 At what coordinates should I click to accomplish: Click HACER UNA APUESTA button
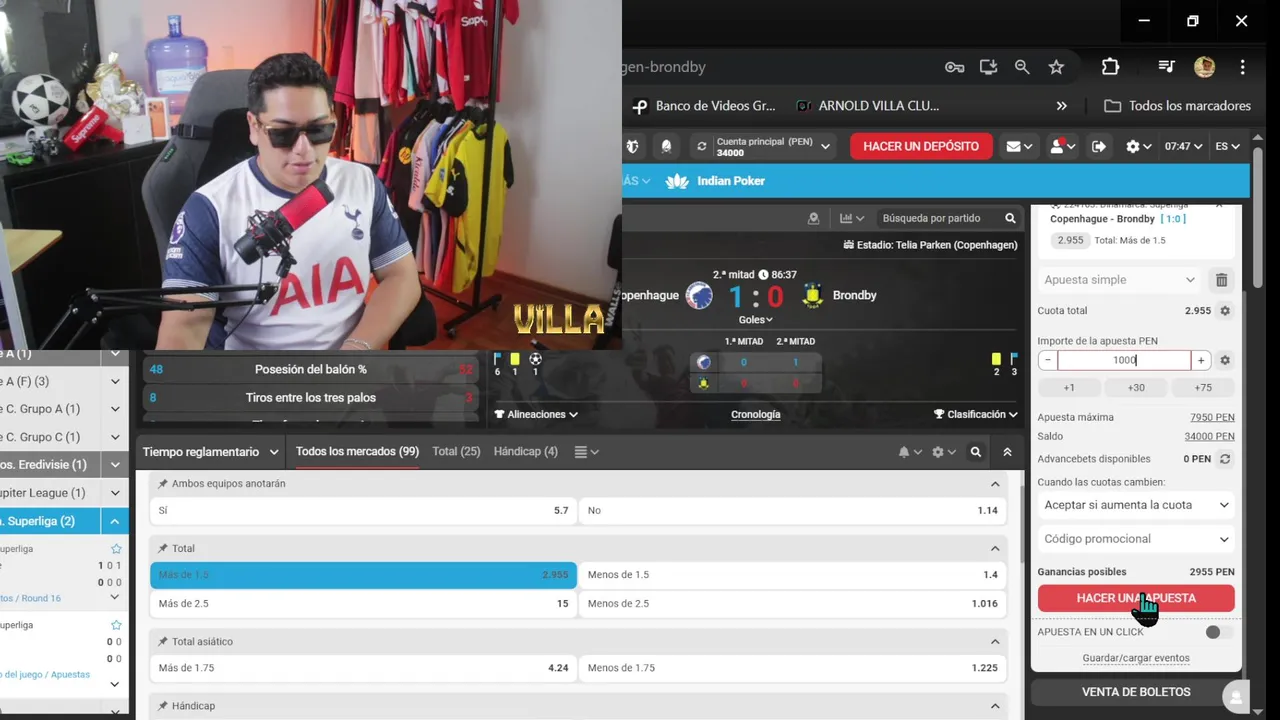click(x=1136, y=598)
